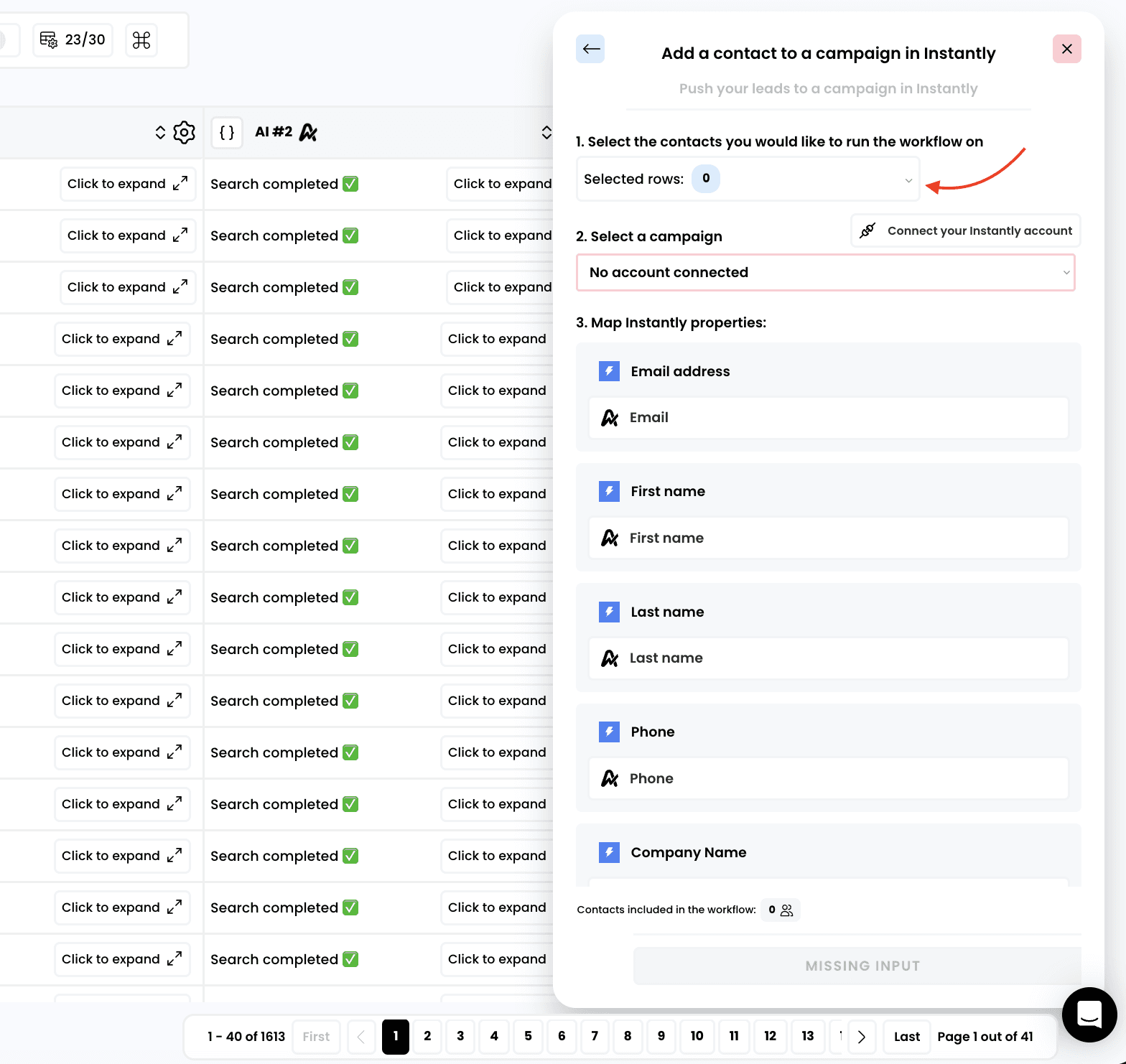Click the lightning icon beside Phone label
Image resolution: width=1126 pixels, height=1064 pixels.
tap(609, 732)
